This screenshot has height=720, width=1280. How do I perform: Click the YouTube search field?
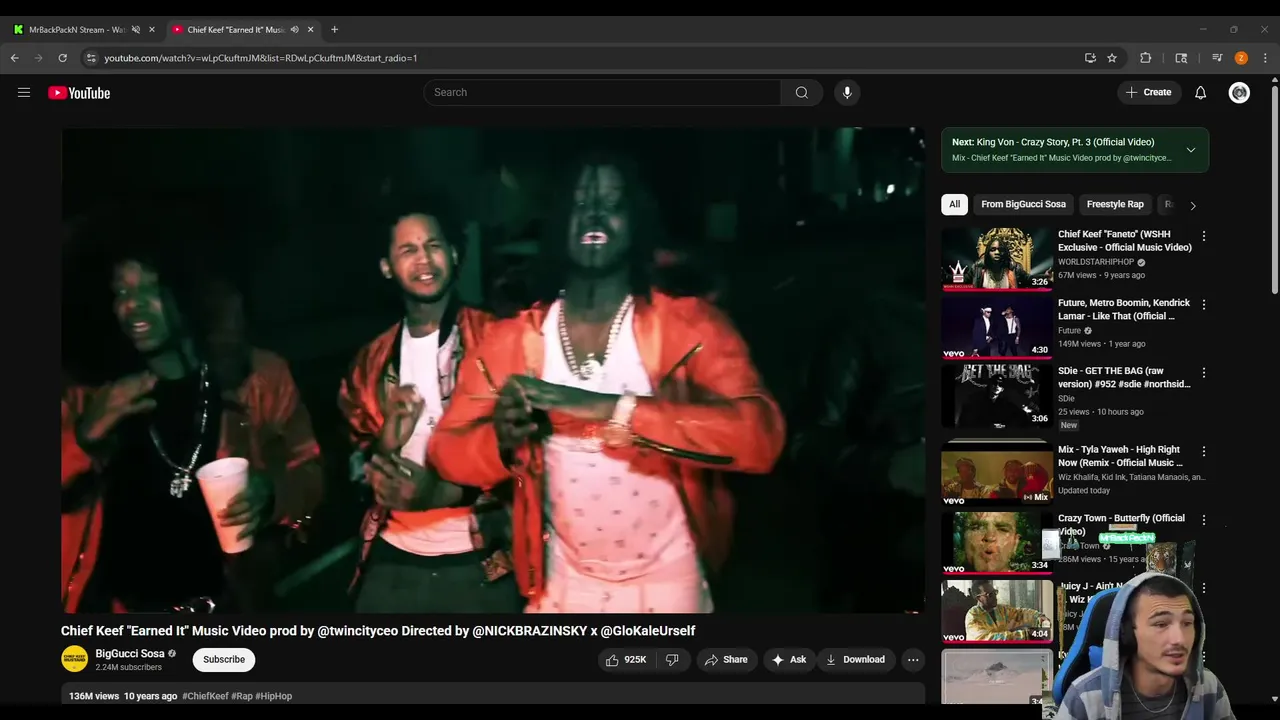coord(602,93)
